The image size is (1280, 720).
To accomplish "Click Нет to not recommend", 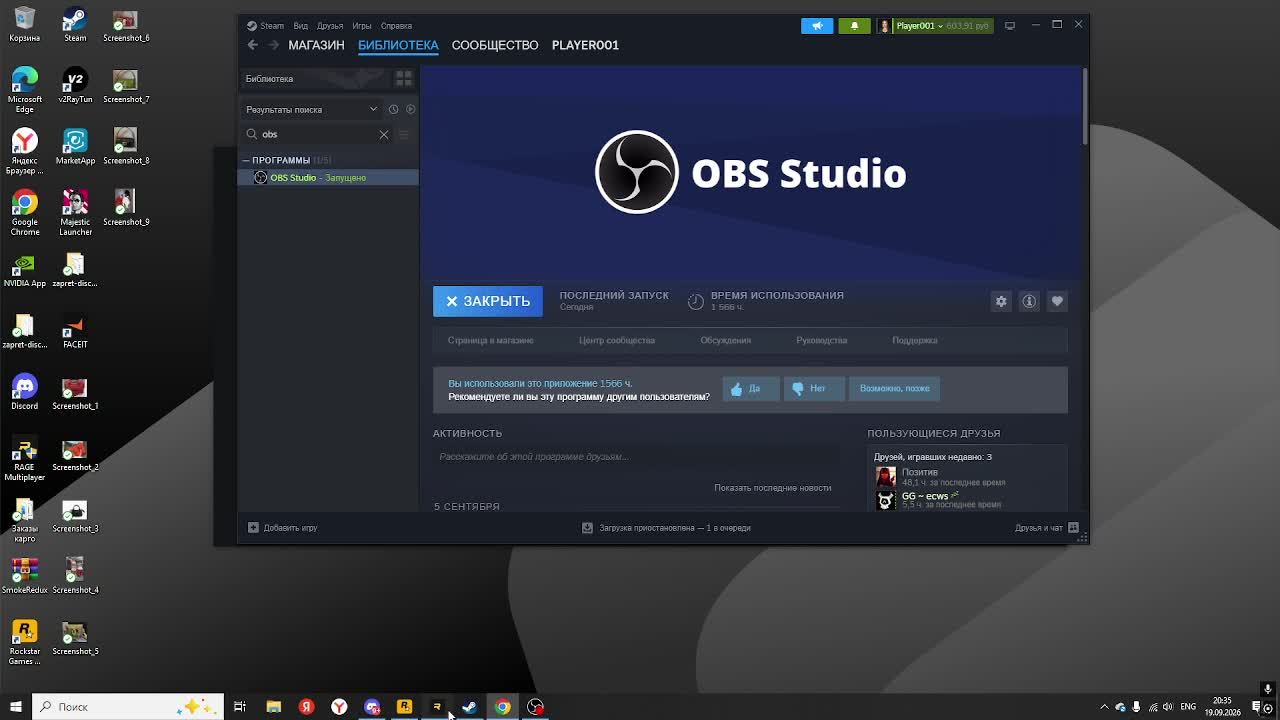I will click(x=814, y=388).
